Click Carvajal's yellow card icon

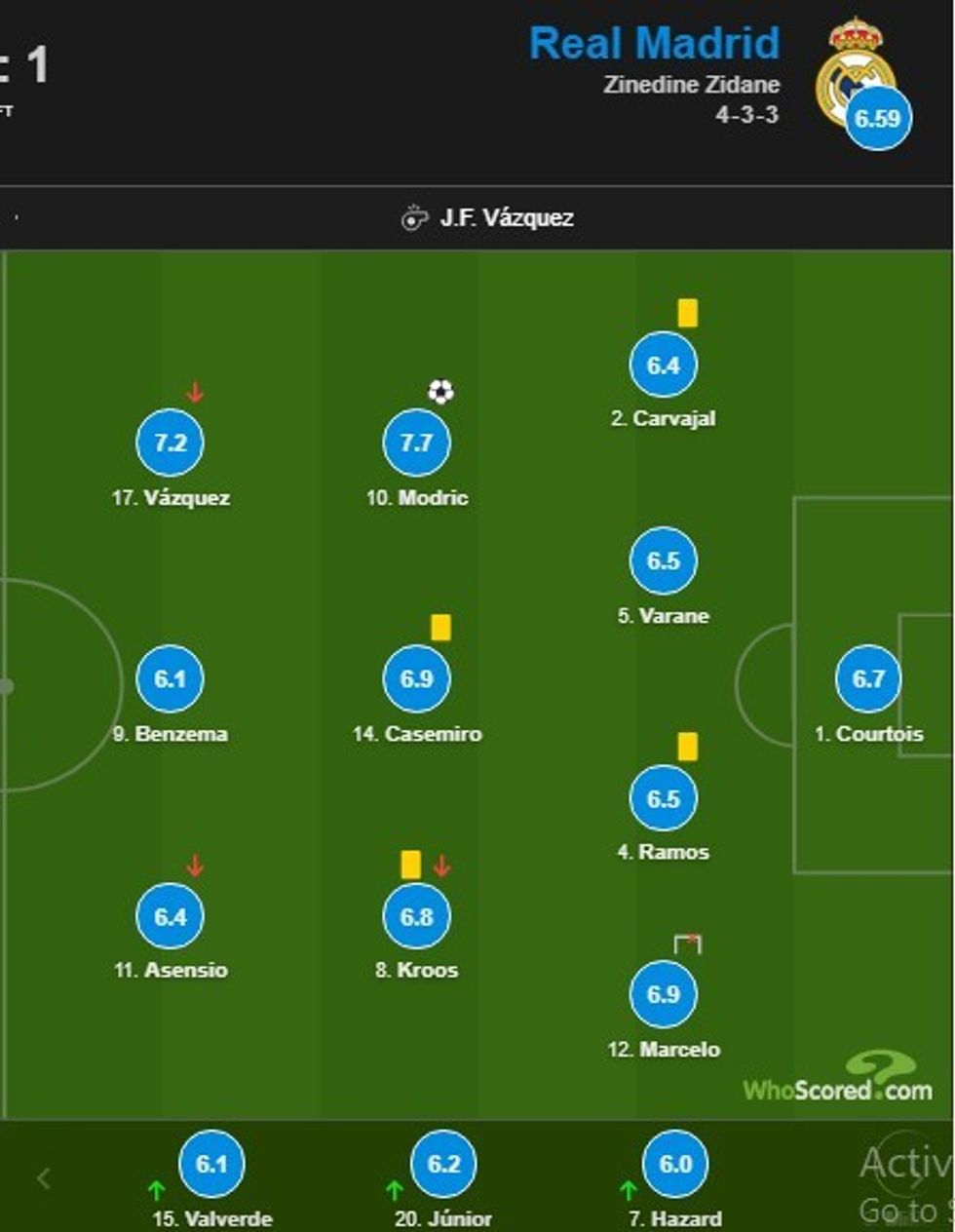[x=687, y=313]
